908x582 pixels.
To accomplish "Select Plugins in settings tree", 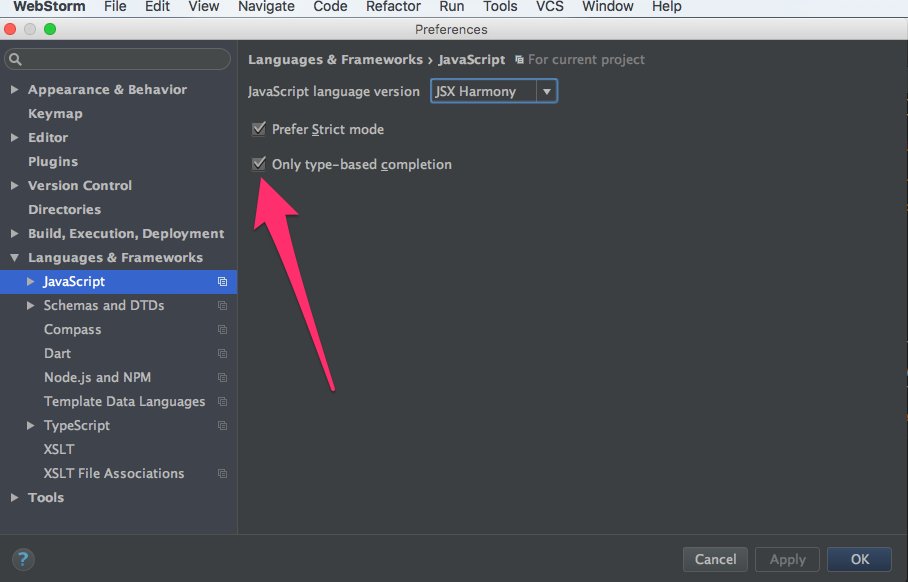I will (53, 162).
